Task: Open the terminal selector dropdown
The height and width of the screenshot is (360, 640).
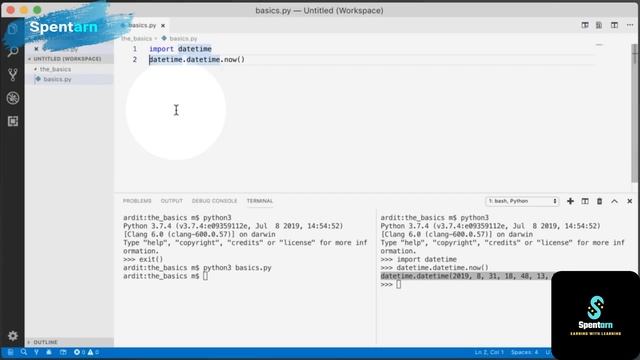Action: 522,201
